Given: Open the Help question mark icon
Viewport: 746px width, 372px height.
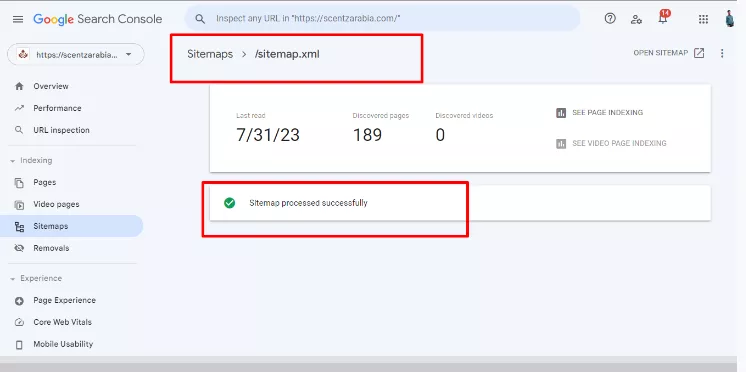Looking at the screenshot, I should tap(610, 19).
